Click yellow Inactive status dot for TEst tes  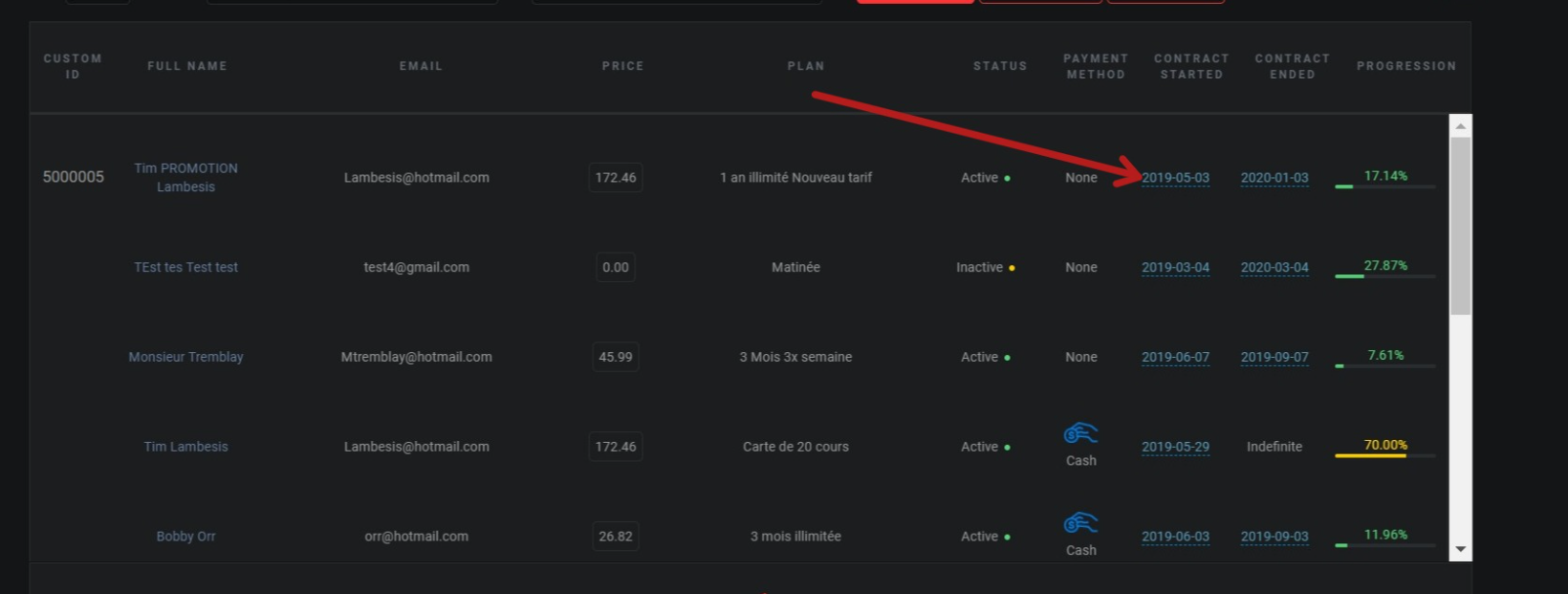pyautogui.click(x=1012, y=268)
